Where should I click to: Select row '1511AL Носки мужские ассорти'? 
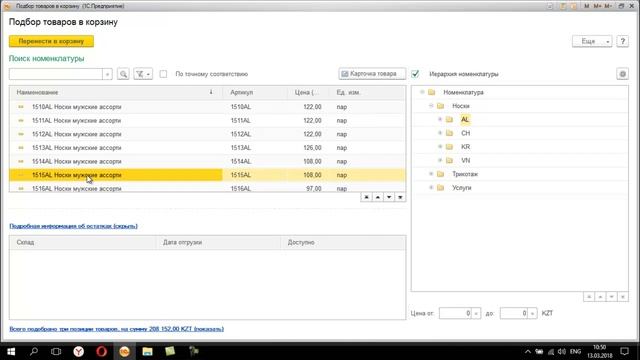point(208,120)
